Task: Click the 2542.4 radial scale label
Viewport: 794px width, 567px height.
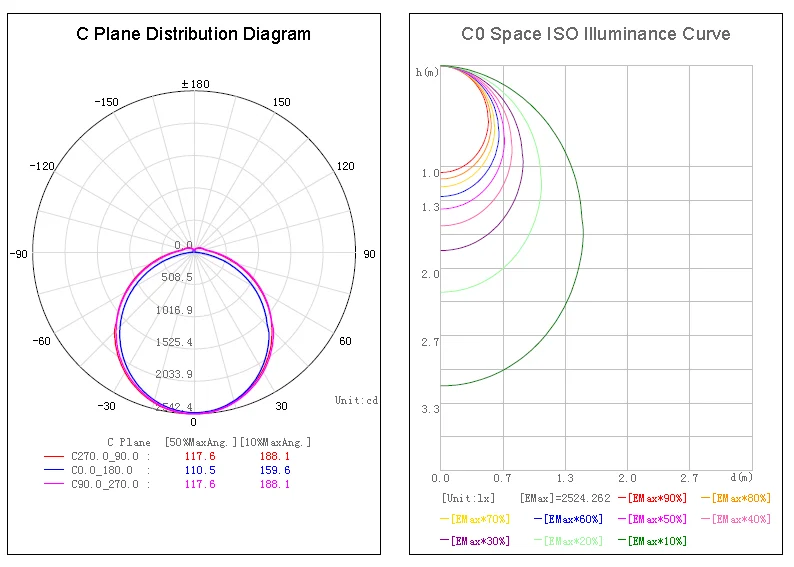Action: pos(174,407)
